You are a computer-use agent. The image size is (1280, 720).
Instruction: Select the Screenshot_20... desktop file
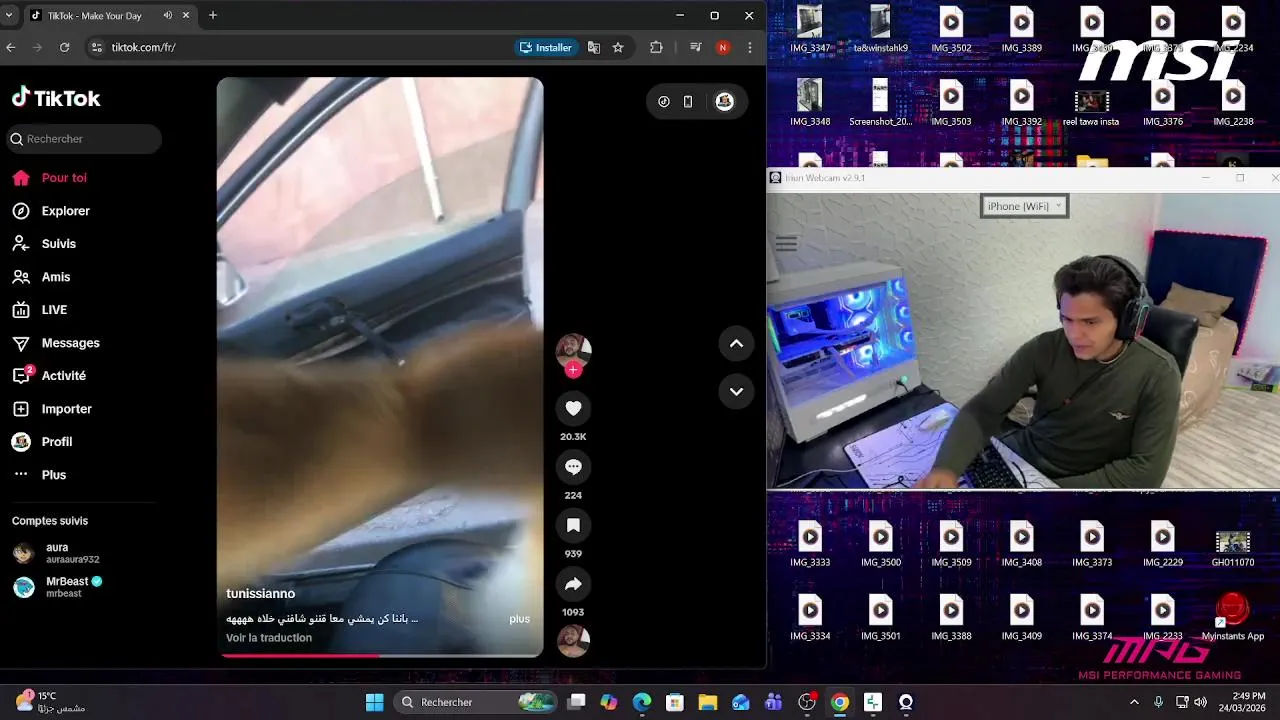pos(880,103)
